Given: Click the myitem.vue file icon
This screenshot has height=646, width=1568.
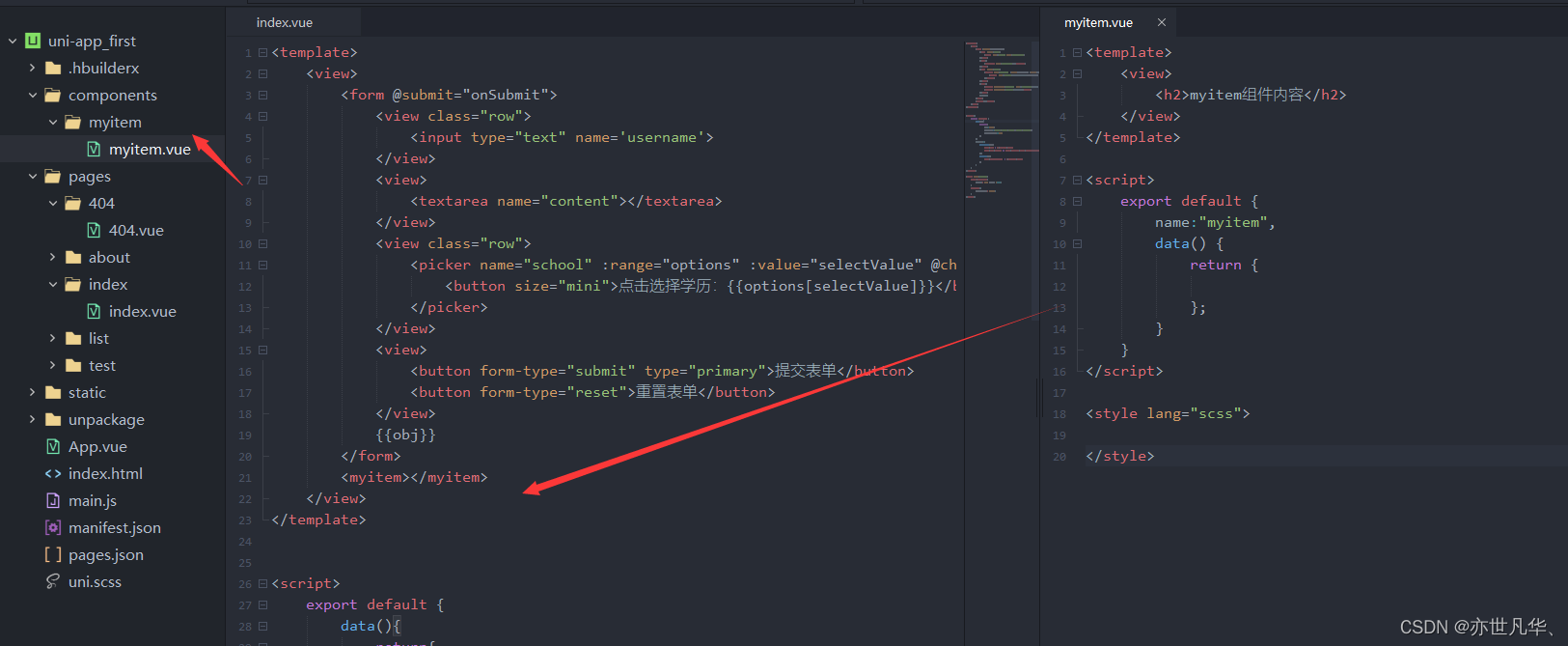Looking at the screenshot, I should tap(94, 149).
